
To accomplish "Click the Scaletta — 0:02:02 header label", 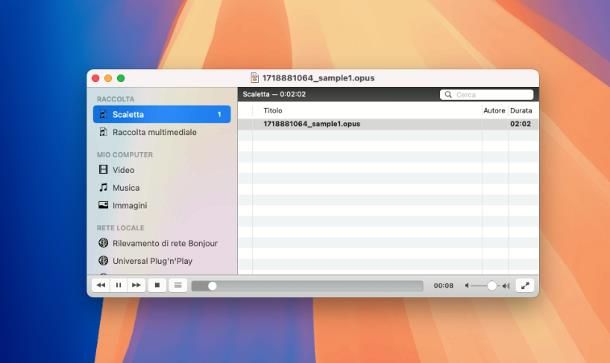I will click(x=274, y=94).
